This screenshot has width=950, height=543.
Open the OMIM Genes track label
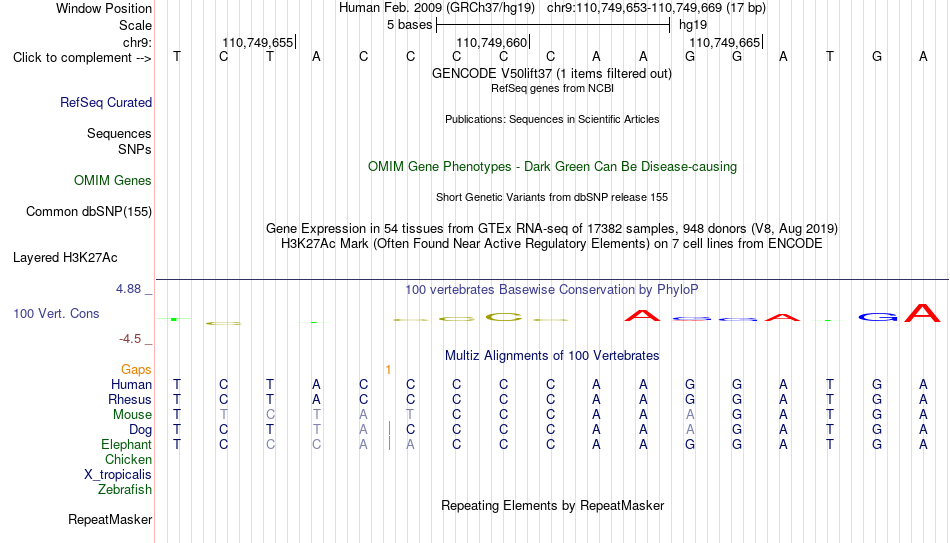point(113,181)
